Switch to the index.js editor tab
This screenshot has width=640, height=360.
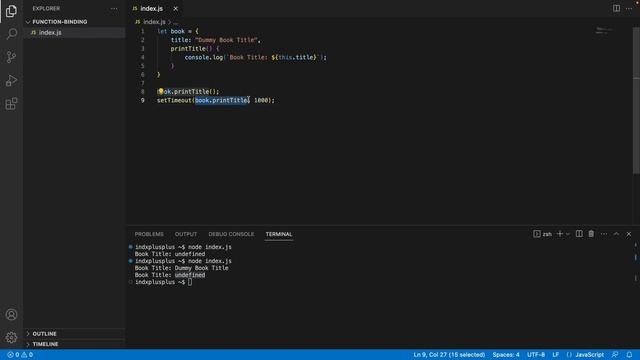[x=151, y=9]
